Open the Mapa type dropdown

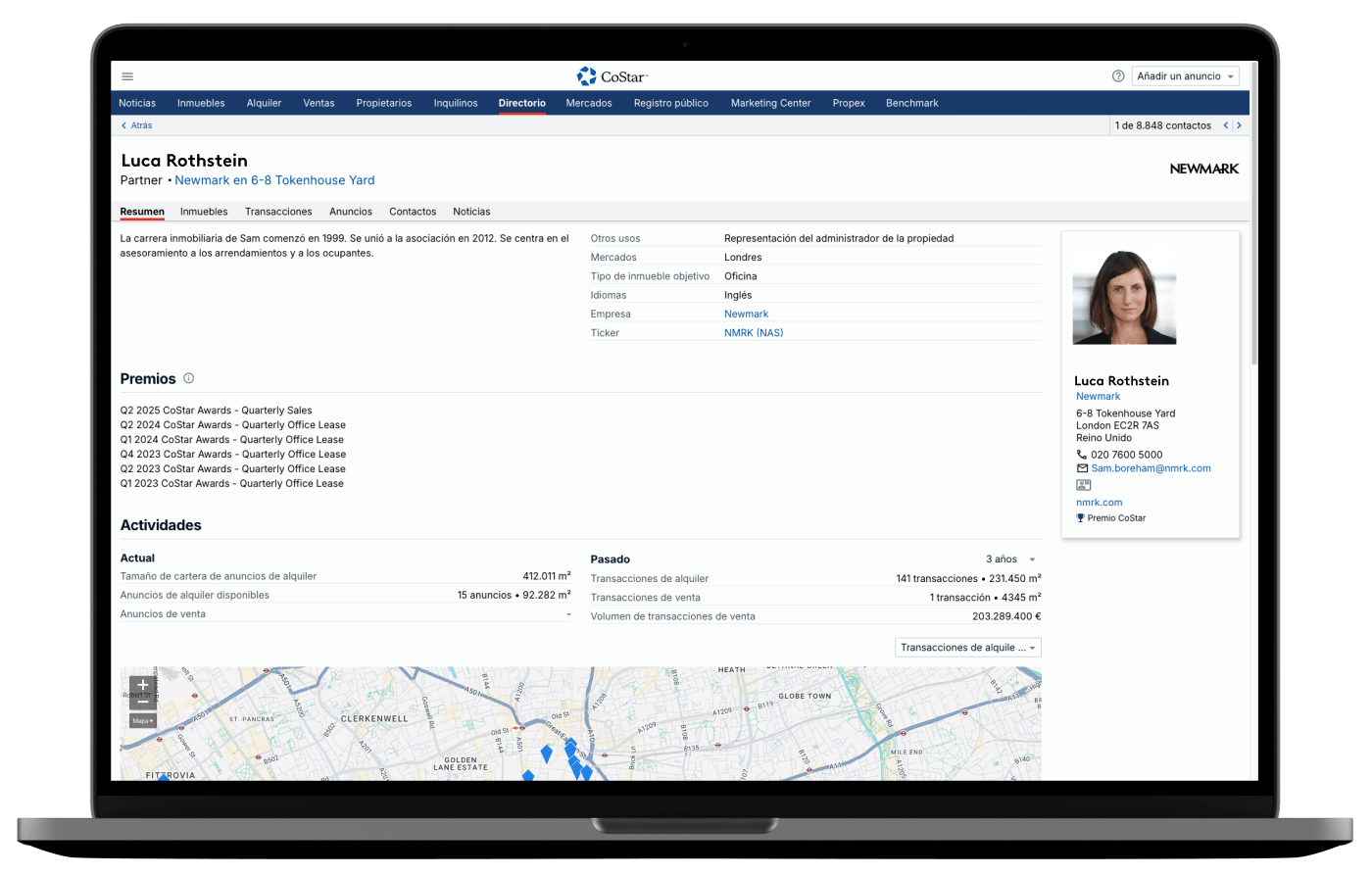[x=143, y=721]
